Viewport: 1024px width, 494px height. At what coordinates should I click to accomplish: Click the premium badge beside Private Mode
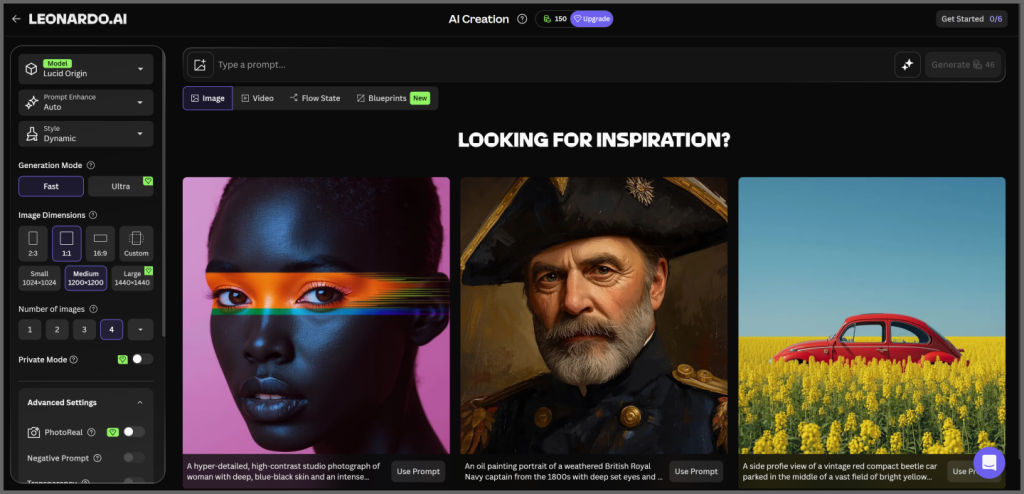tap(122, 359)
